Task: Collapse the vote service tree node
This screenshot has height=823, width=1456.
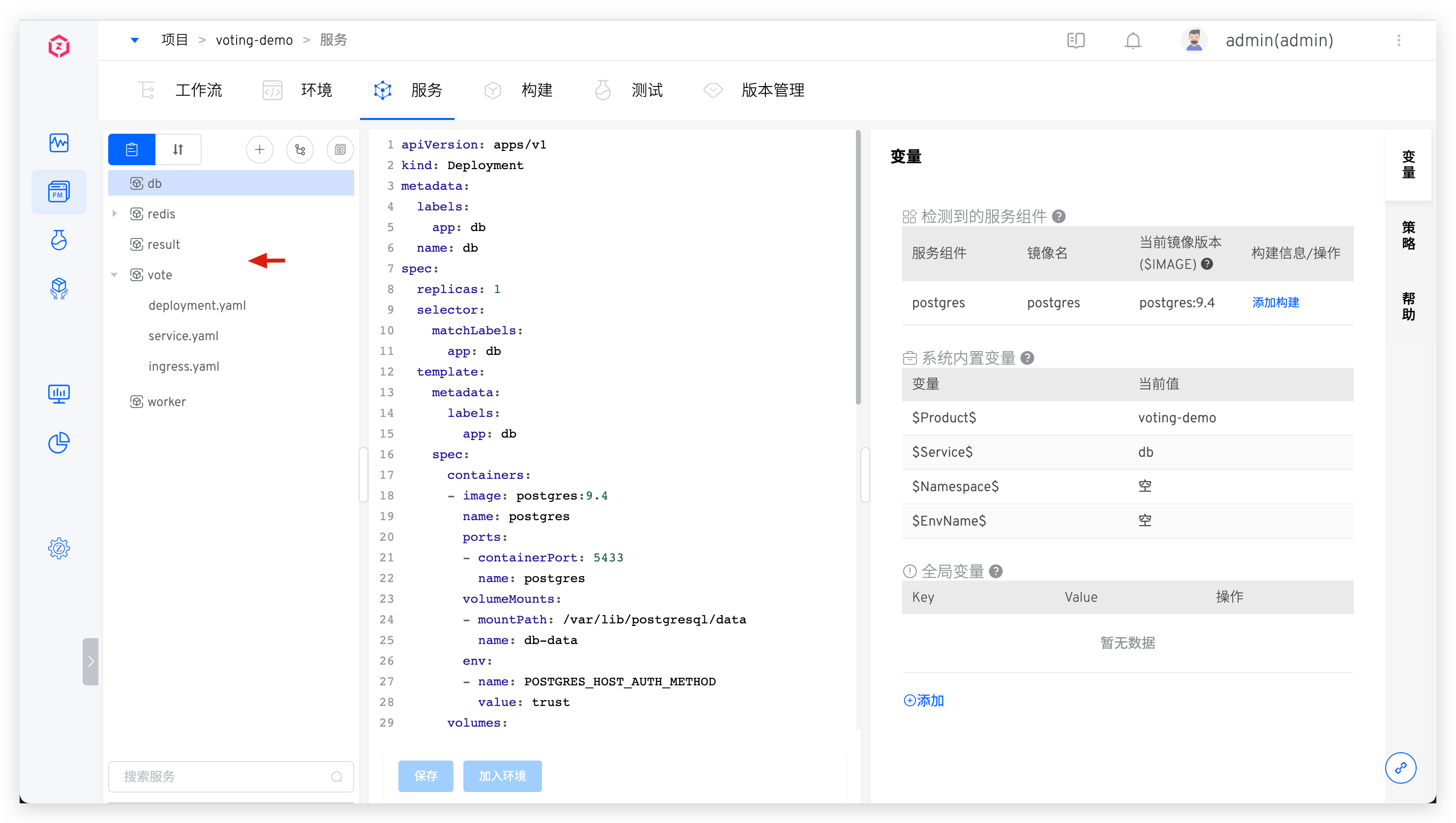Action: (x=115, y=275)
